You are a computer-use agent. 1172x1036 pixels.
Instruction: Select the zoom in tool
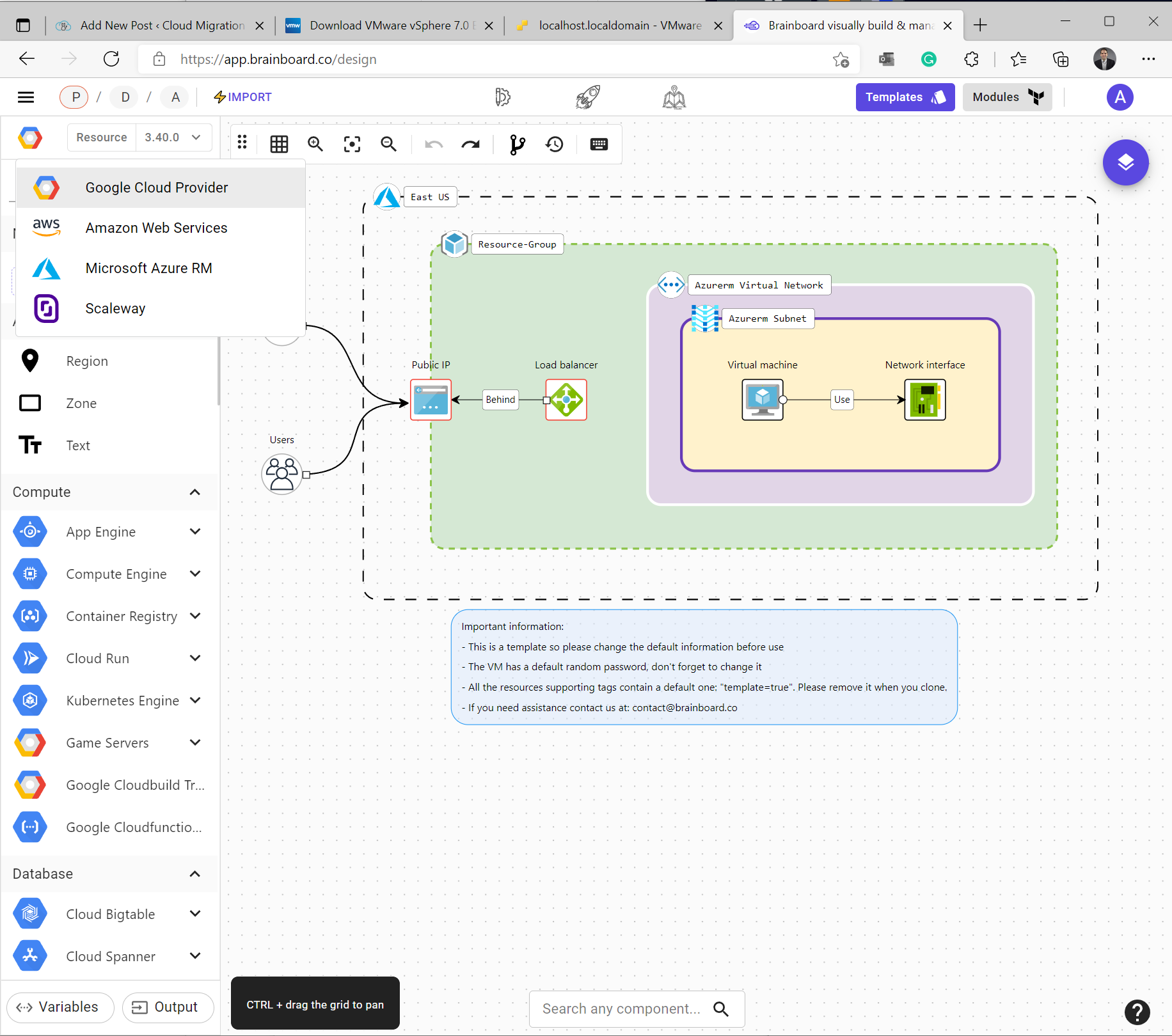[315, 144]
